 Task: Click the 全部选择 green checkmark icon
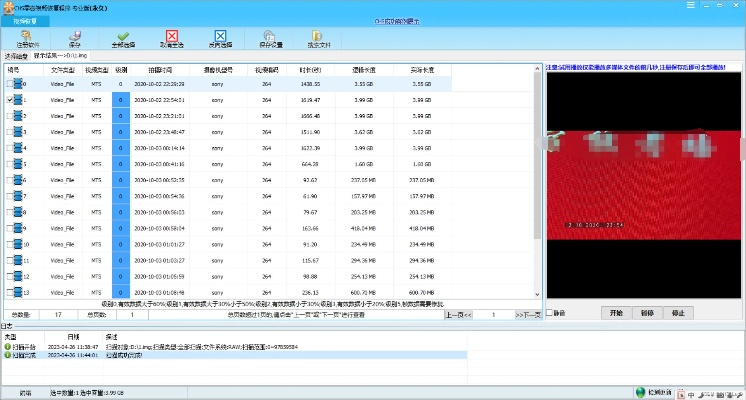[x=123, y=38]
